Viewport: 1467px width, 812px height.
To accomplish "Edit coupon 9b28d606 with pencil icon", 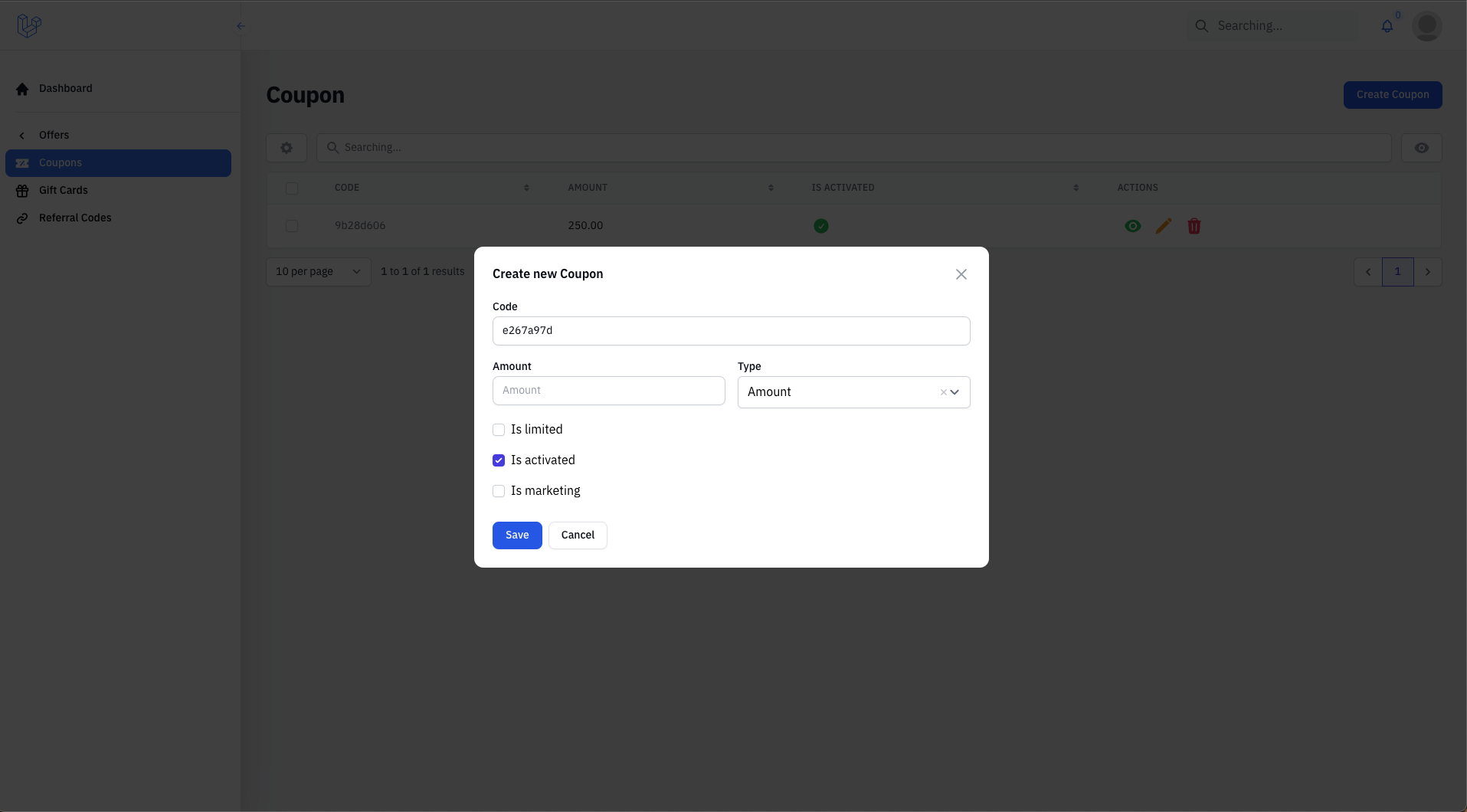I will pos(1164,226).
